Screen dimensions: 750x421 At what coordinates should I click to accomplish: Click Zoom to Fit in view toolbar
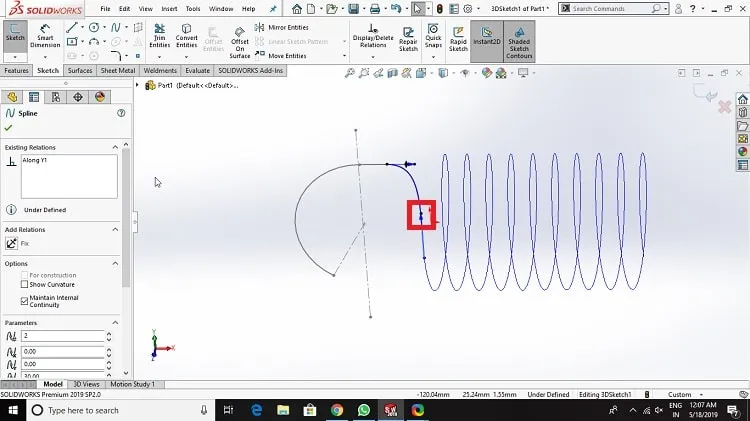tap(350, 73)
